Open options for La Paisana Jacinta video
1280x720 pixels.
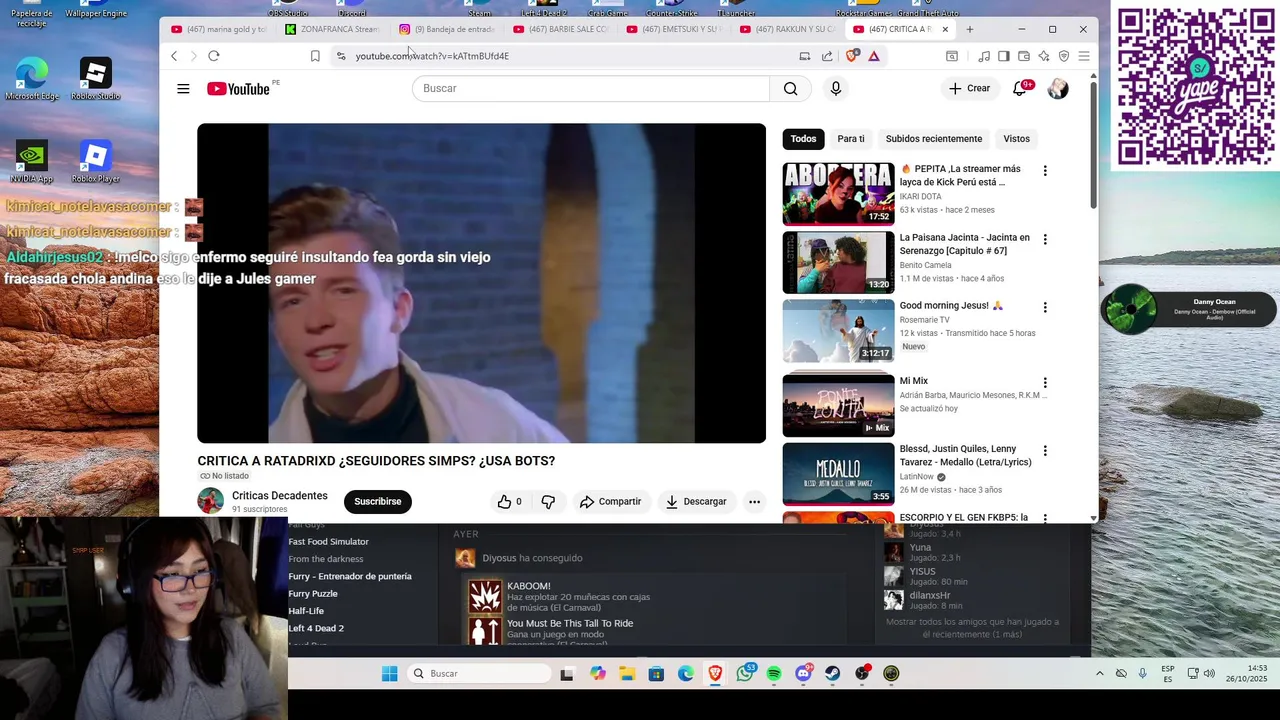1045,239
